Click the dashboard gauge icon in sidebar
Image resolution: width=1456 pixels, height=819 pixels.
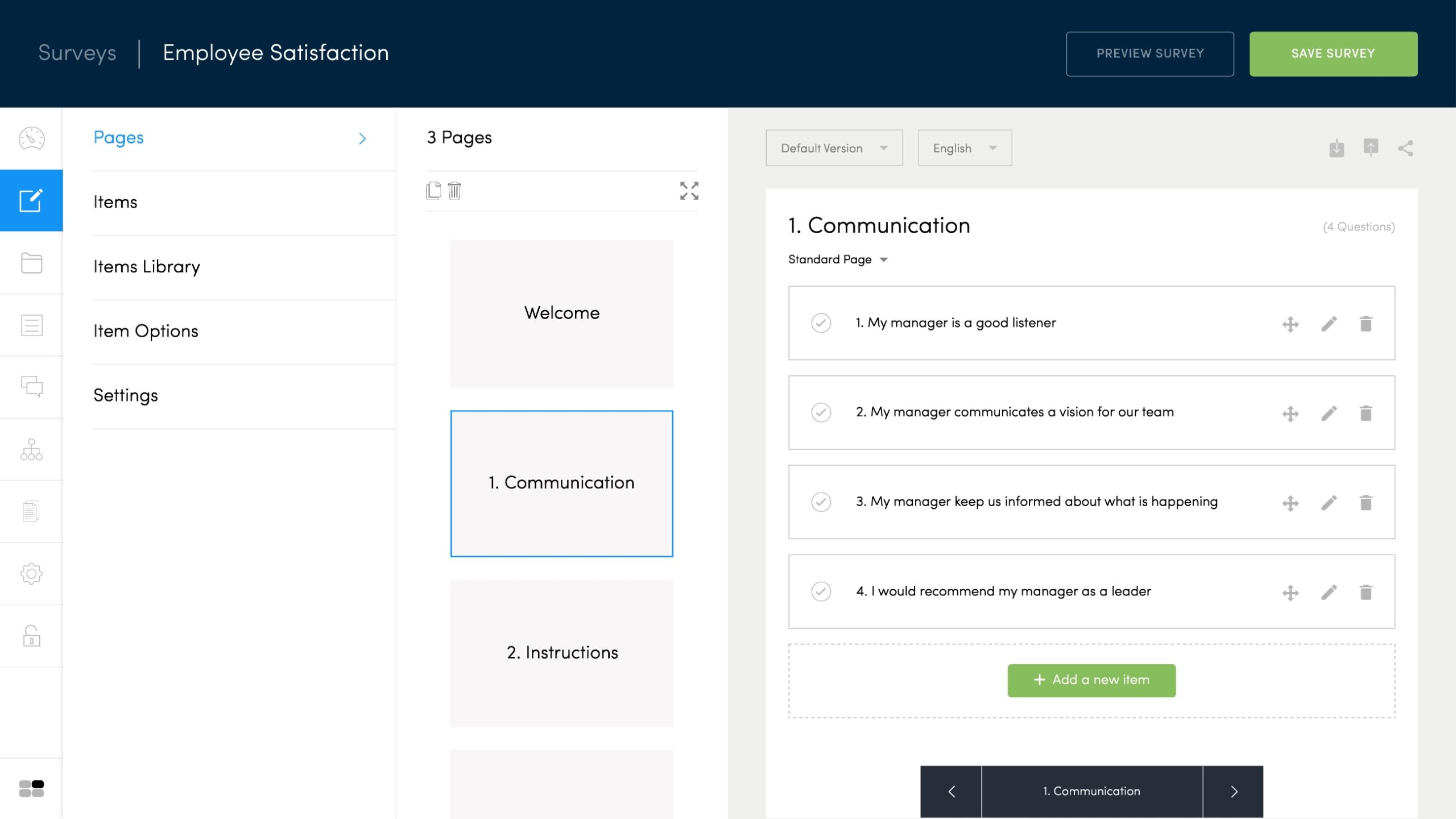click(x=31, y=138)
